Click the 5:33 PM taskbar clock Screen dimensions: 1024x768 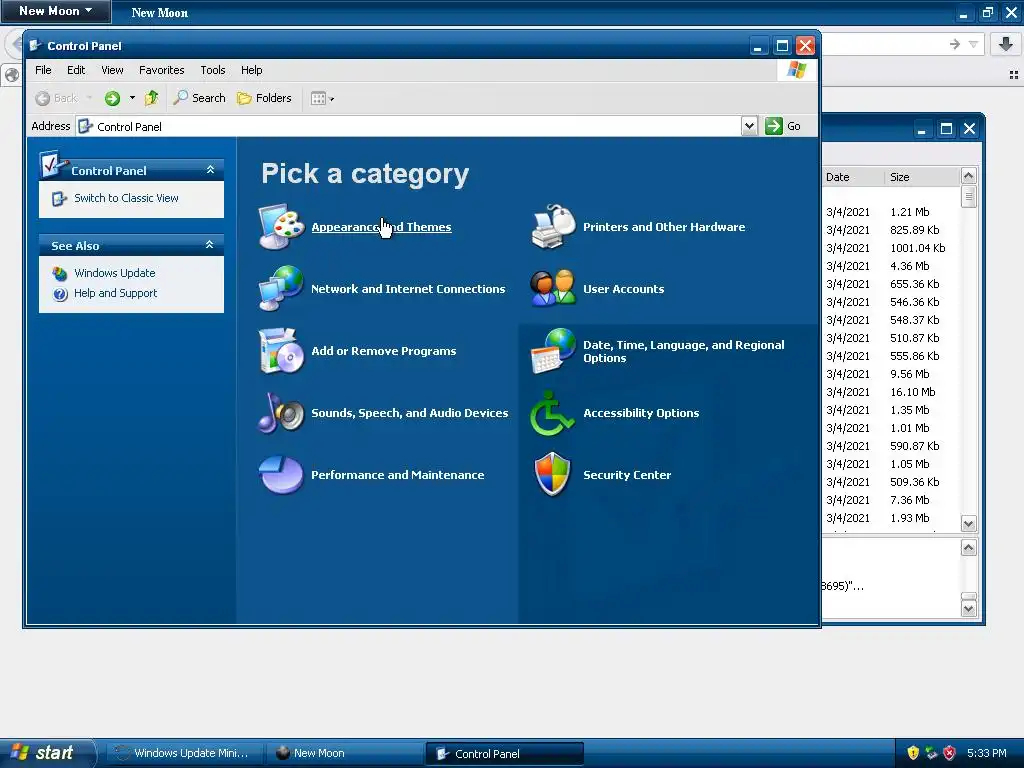coord(987,753)
